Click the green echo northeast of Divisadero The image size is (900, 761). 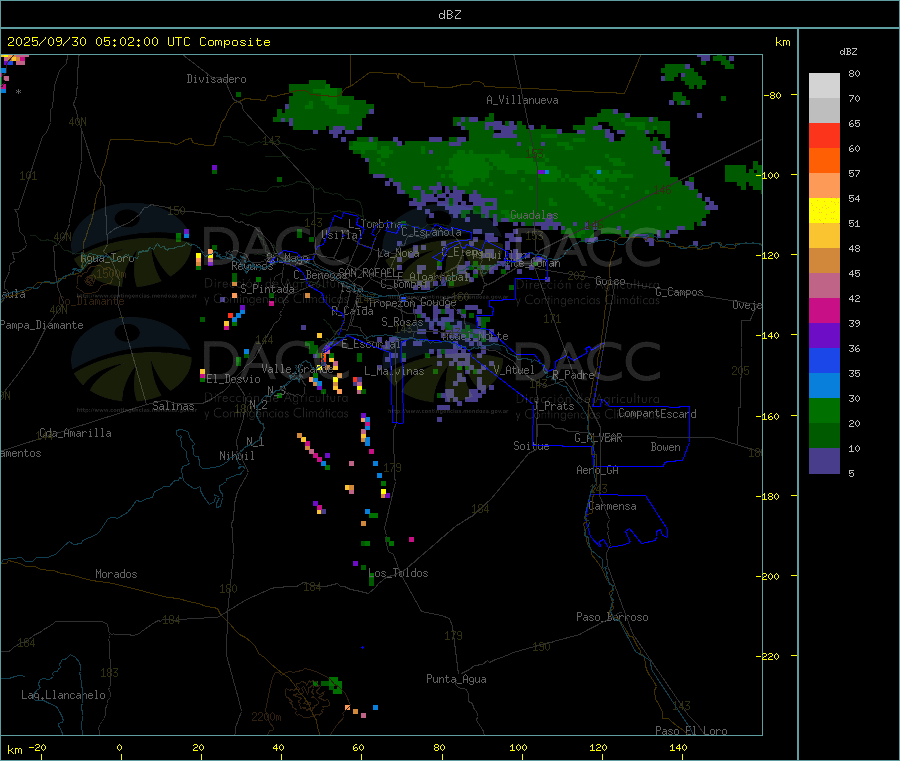coord(324,106)
